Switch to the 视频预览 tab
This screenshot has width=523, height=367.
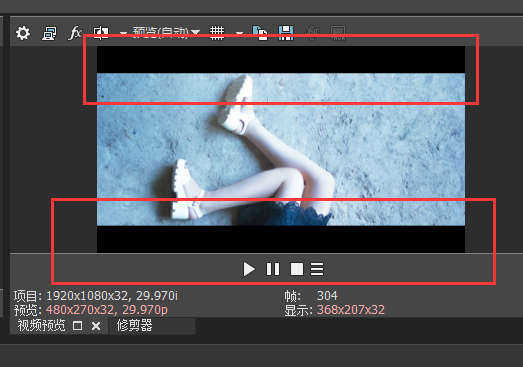pos(41,326)
